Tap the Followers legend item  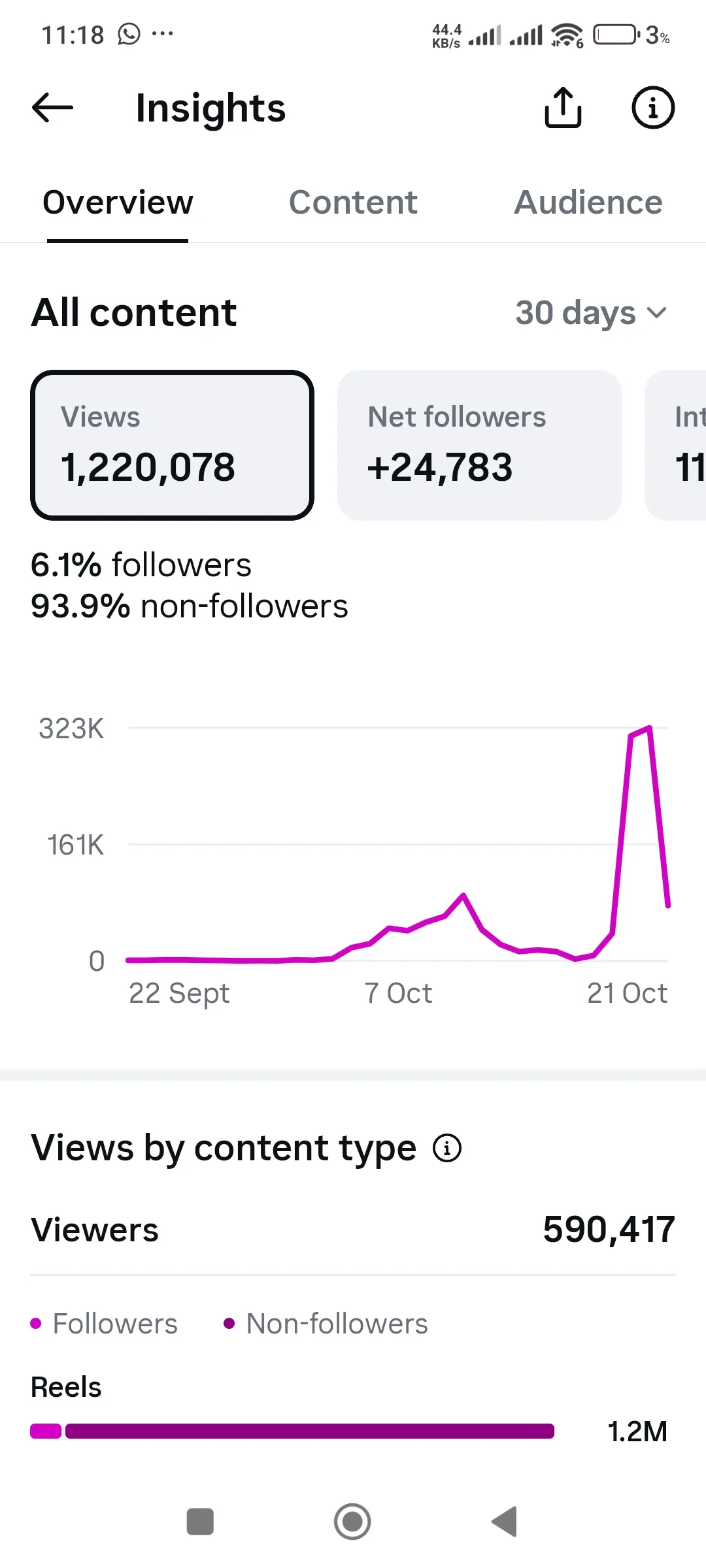104,1324
